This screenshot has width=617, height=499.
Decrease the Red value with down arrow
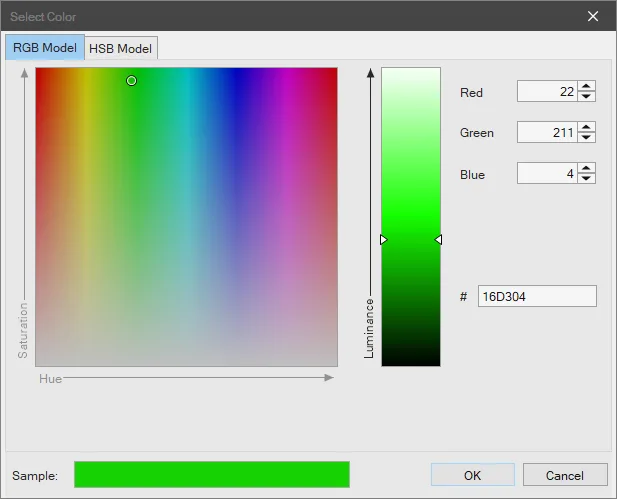(x=587, y=96)
